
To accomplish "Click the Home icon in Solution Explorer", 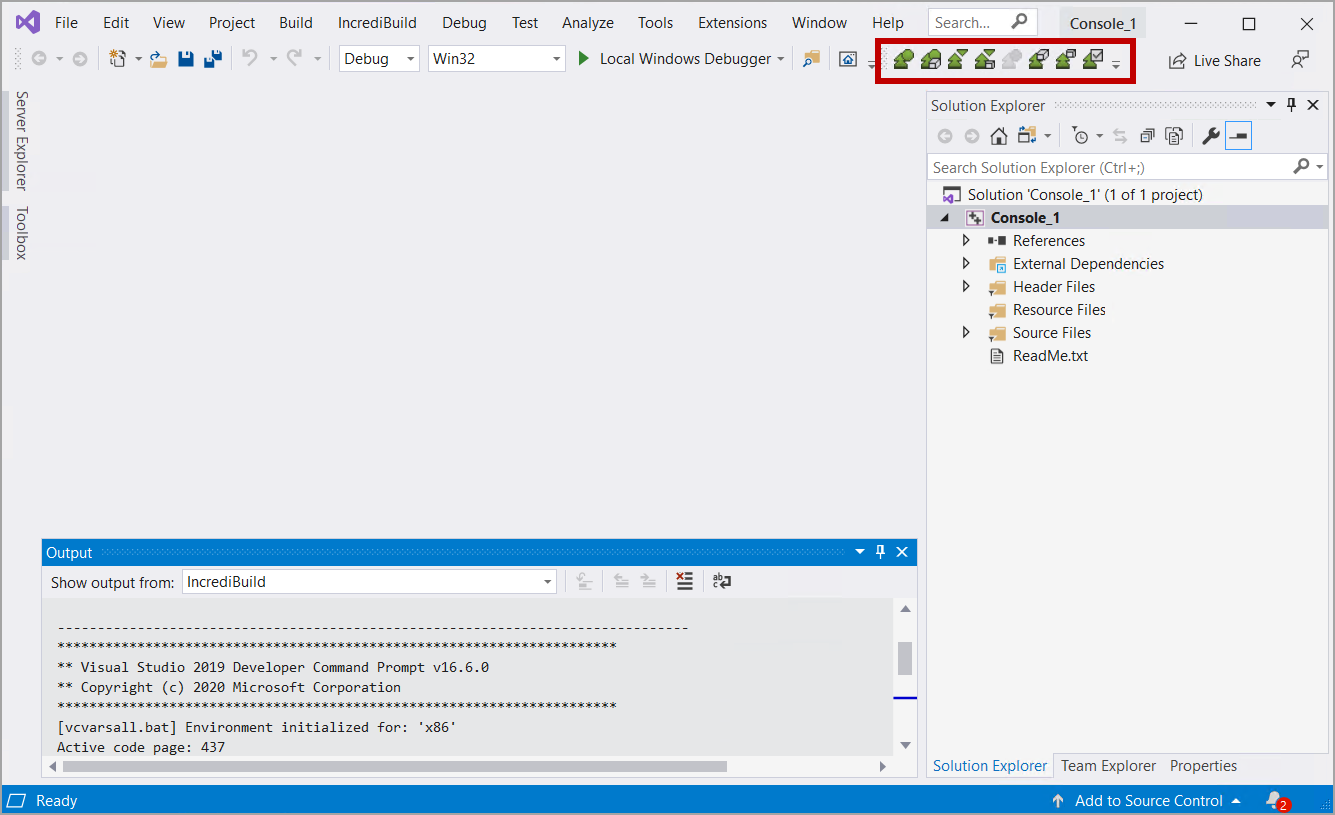I will [998, 136].
